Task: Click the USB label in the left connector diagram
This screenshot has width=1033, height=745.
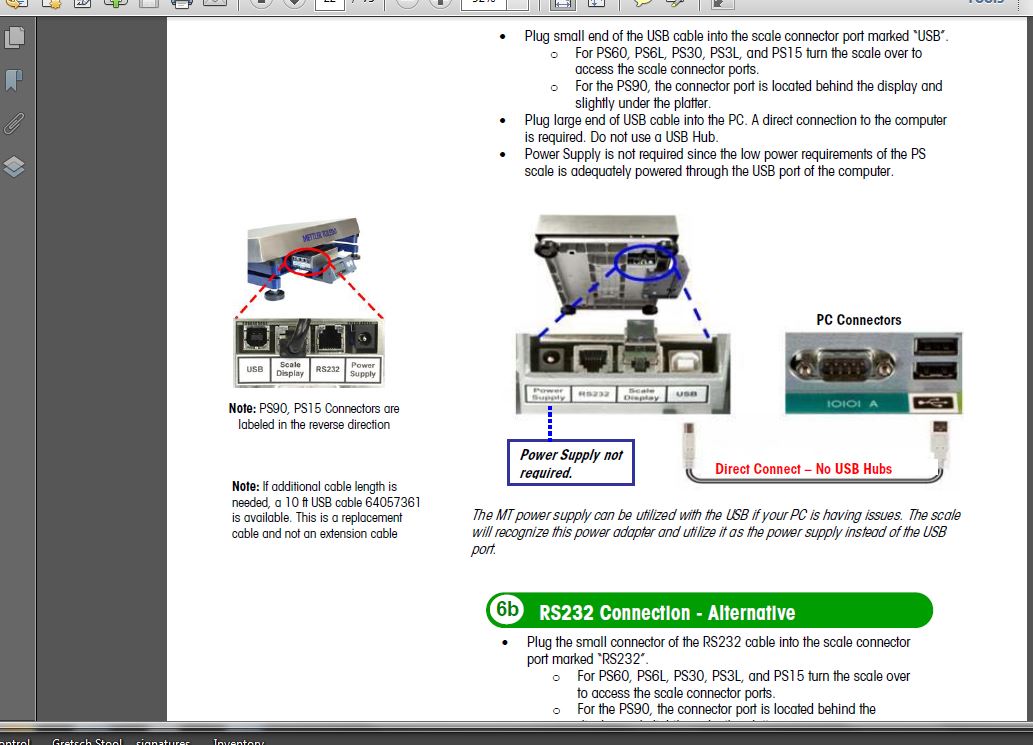Action: pos(254,369)
